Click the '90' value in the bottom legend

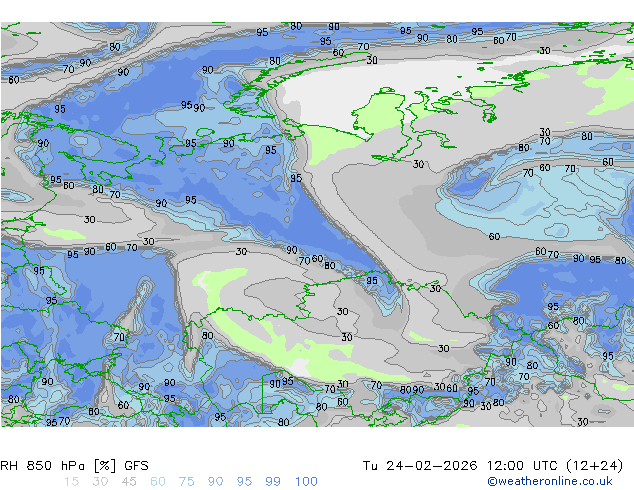point(216,482)
